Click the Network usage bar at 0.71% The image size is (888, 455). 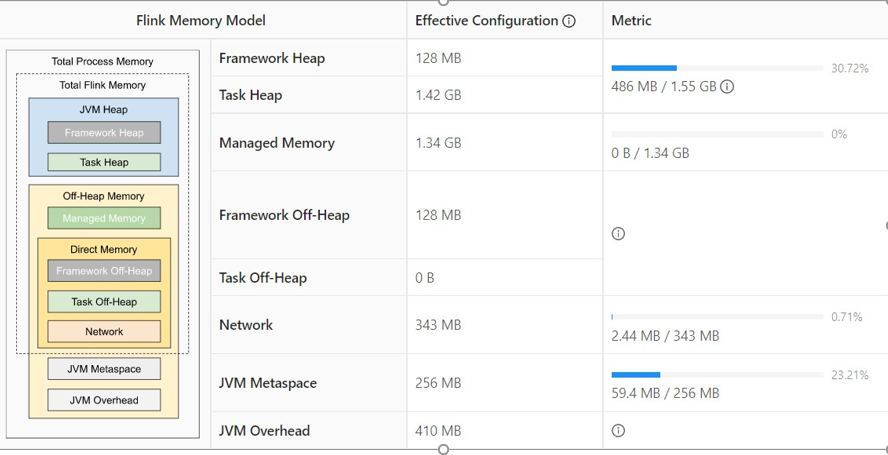(717, 317)
